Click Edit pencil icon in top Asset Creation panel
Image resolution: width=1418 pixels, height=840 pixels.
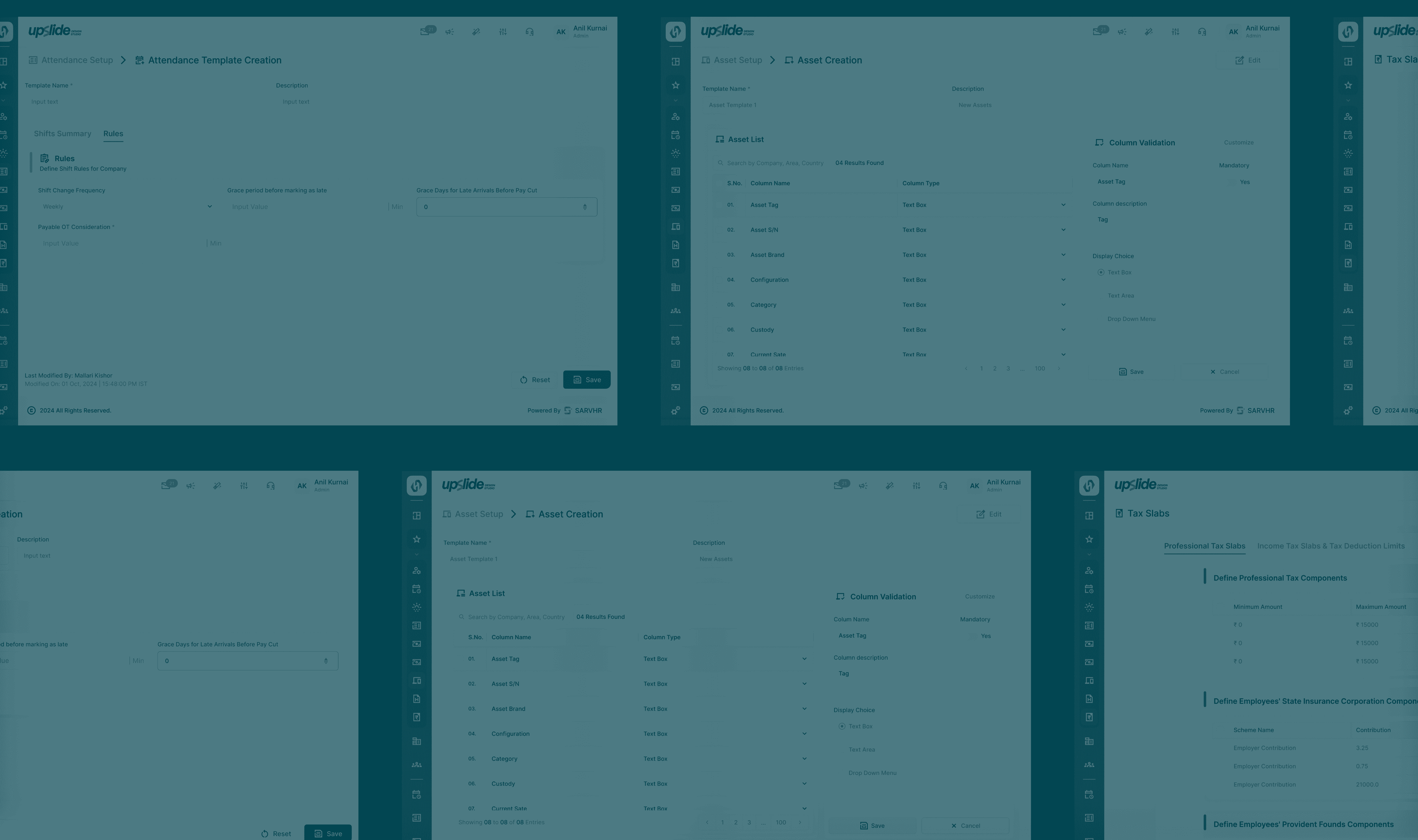pos(1239,61)
